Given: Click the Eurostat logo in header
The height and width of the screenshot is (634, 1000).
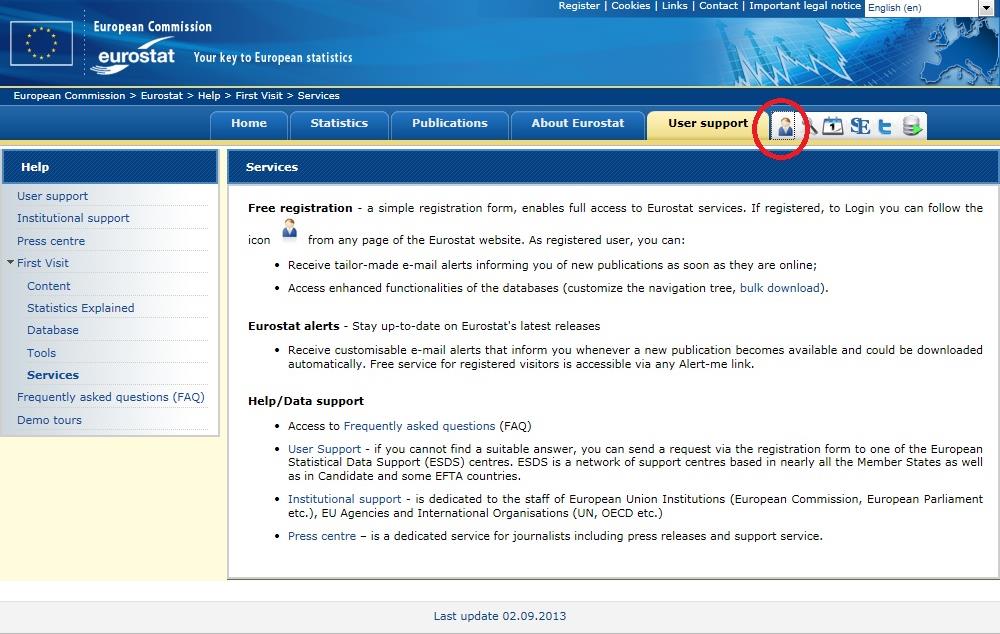Looking at the screenshot, I should pyautogui.click(x=134, y=57).
